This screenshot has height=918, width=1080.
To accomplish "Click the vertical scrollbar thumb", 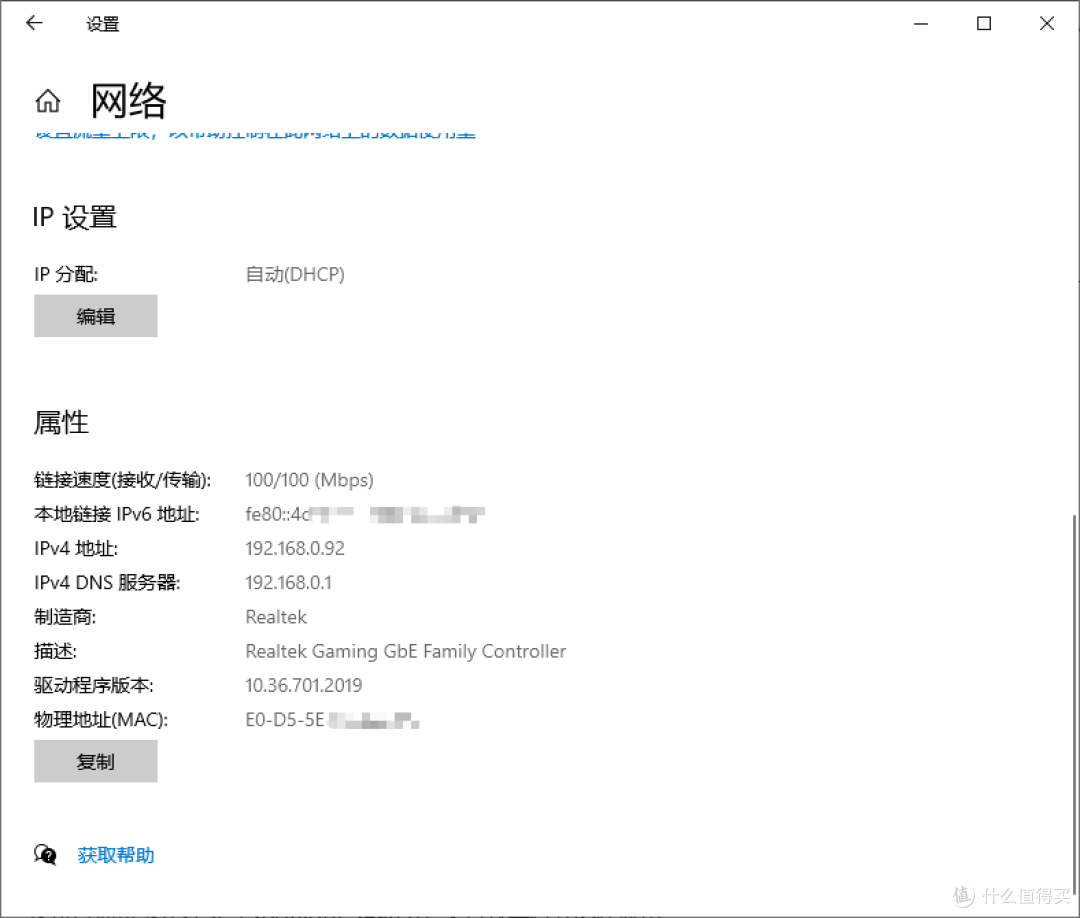I will coord(1073,706).
